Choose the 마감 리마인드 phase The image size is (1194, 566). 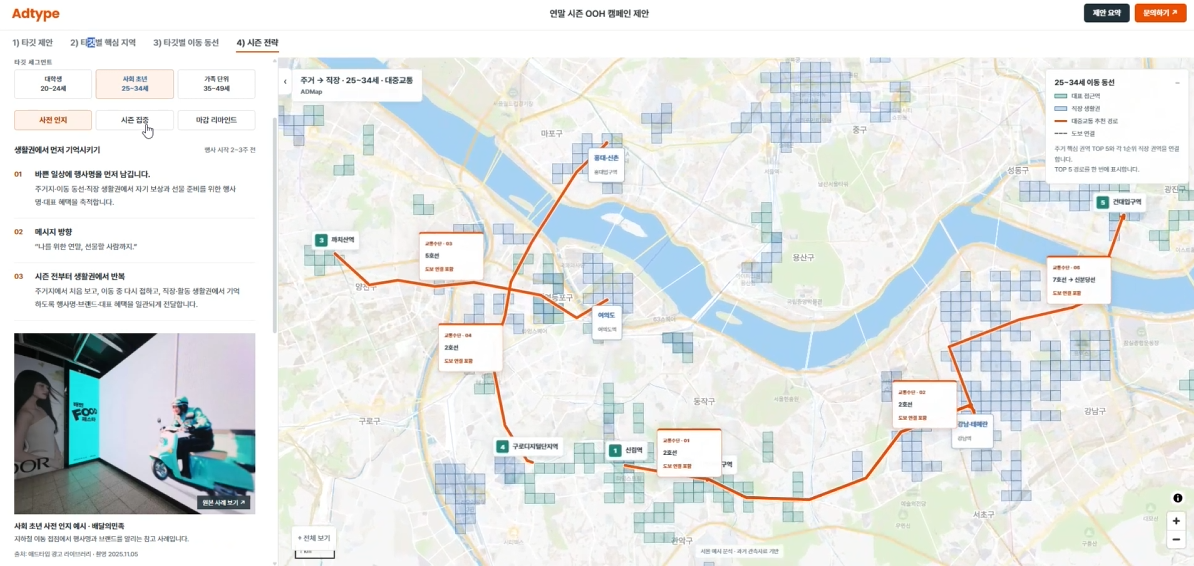coord(216,120)
